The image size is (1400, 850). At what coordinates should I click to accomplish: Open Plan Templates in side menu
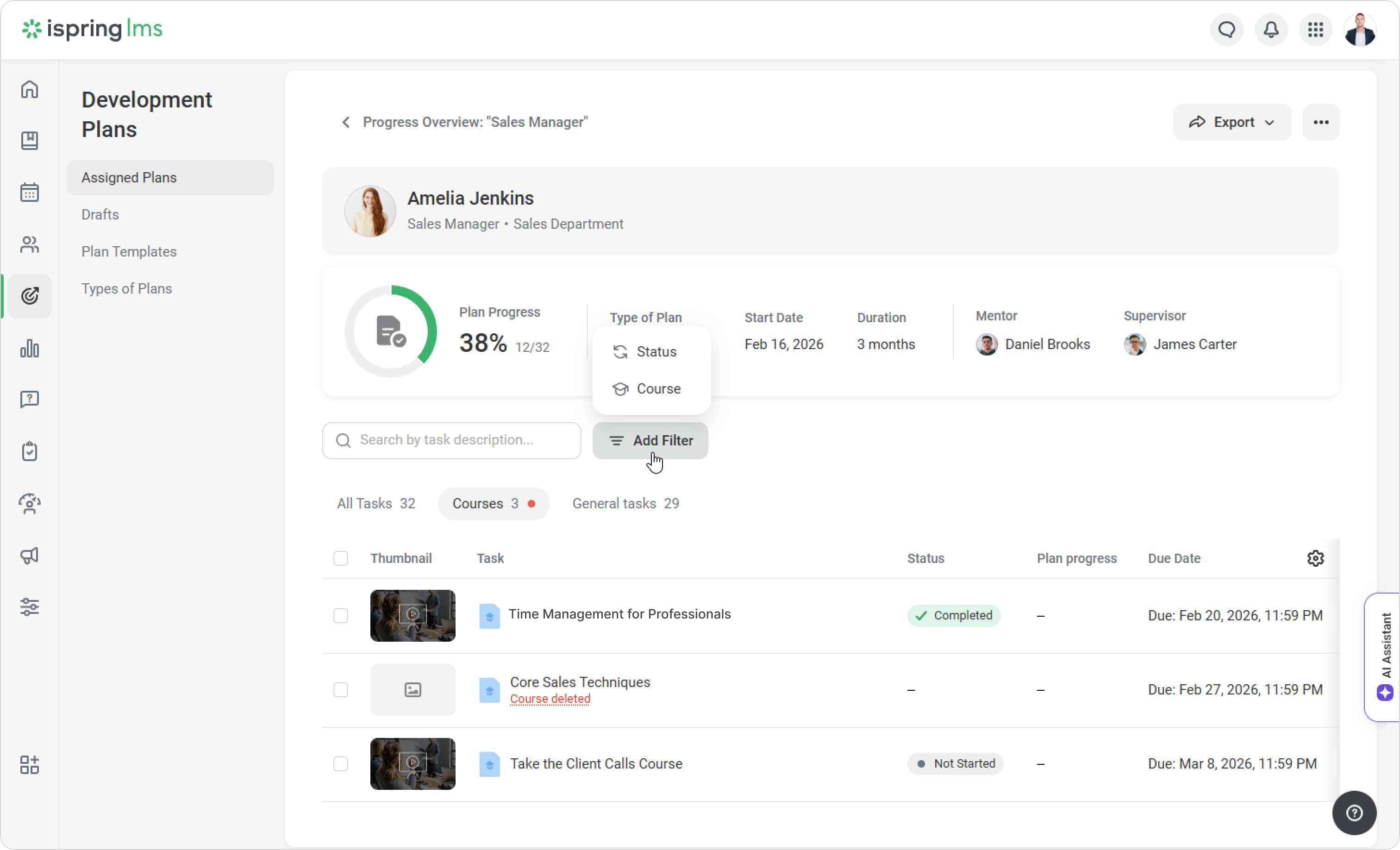coord(129,252)
